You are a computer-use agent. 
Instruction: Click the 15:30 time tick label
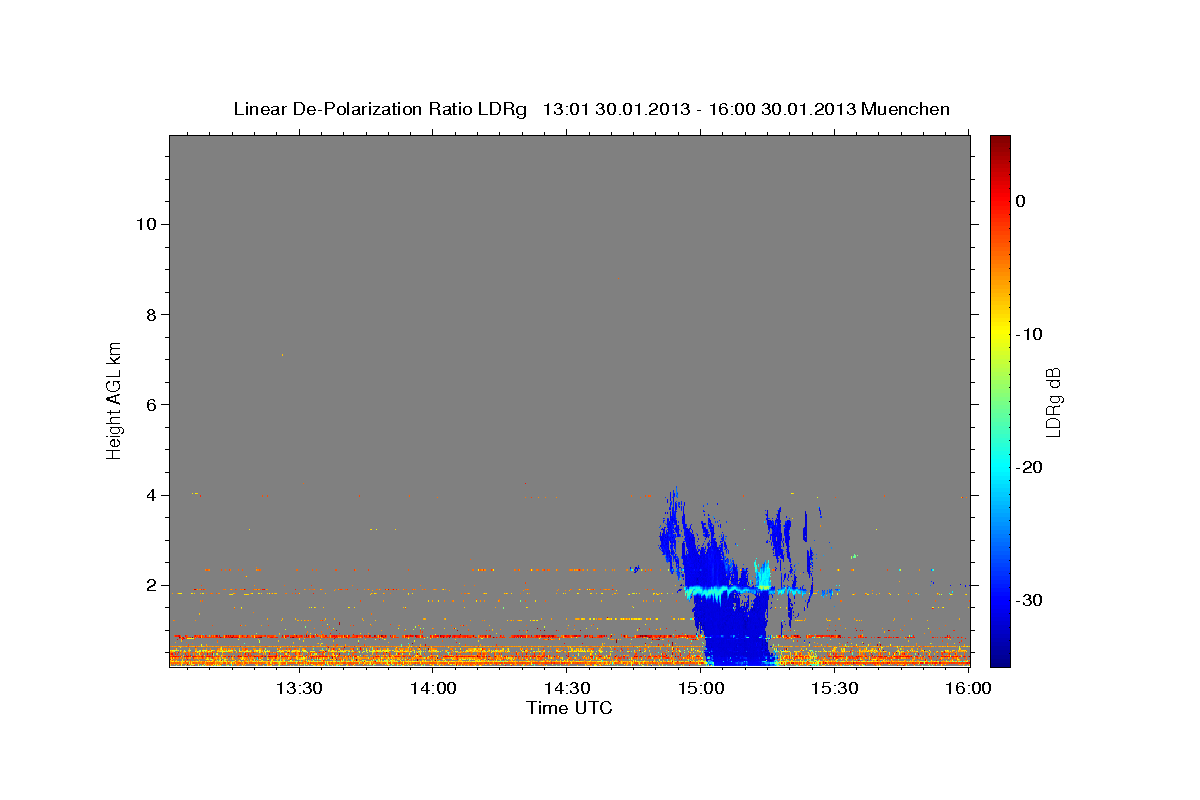coord(835,688)
